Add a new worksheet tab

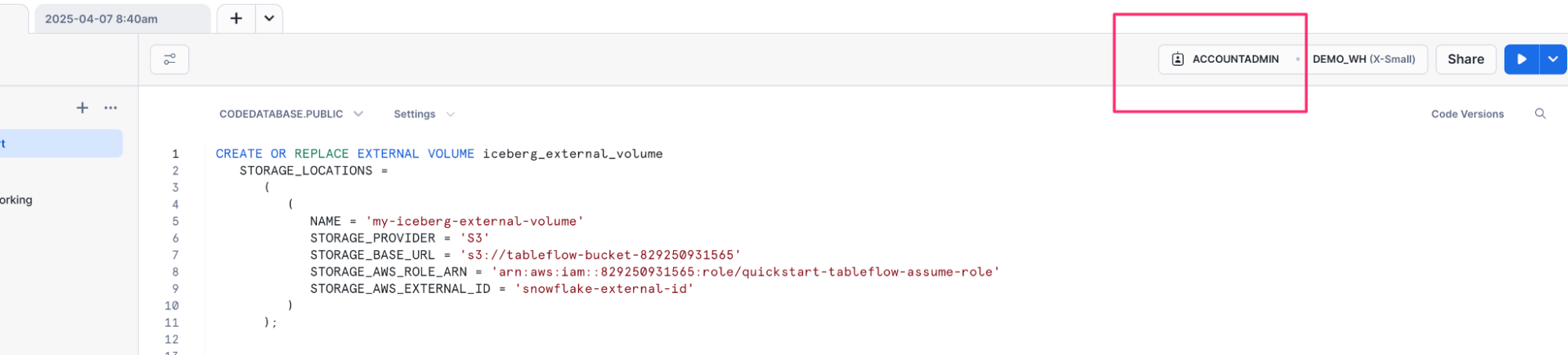(236, 19)
